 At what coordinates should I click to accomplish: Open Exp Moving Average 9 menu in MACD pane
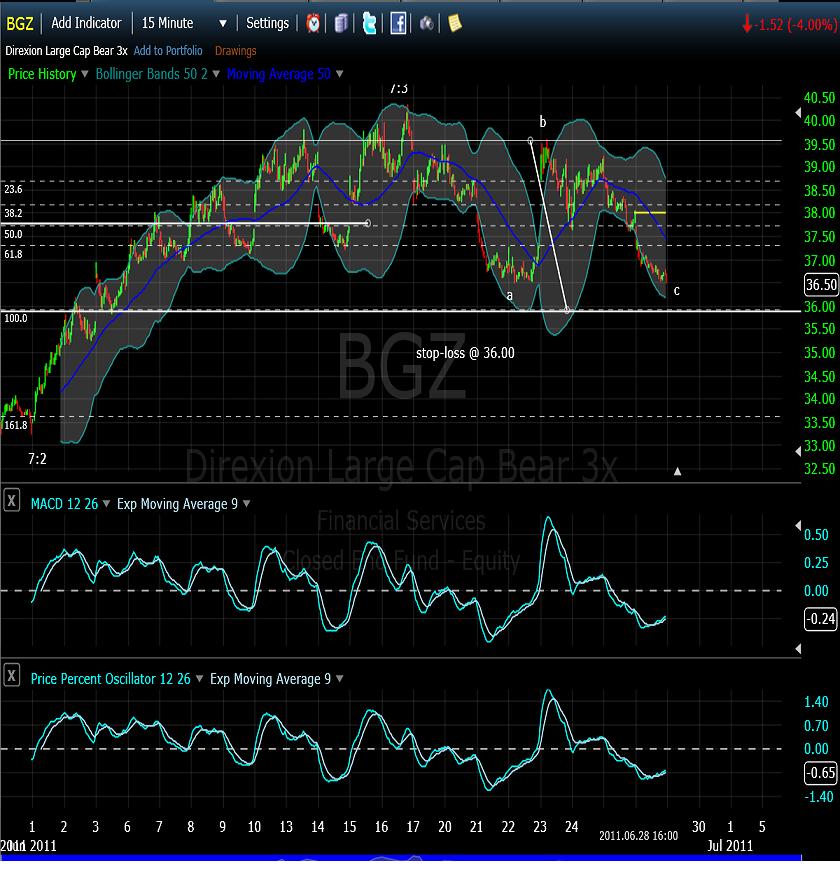(x=246, y=503)
